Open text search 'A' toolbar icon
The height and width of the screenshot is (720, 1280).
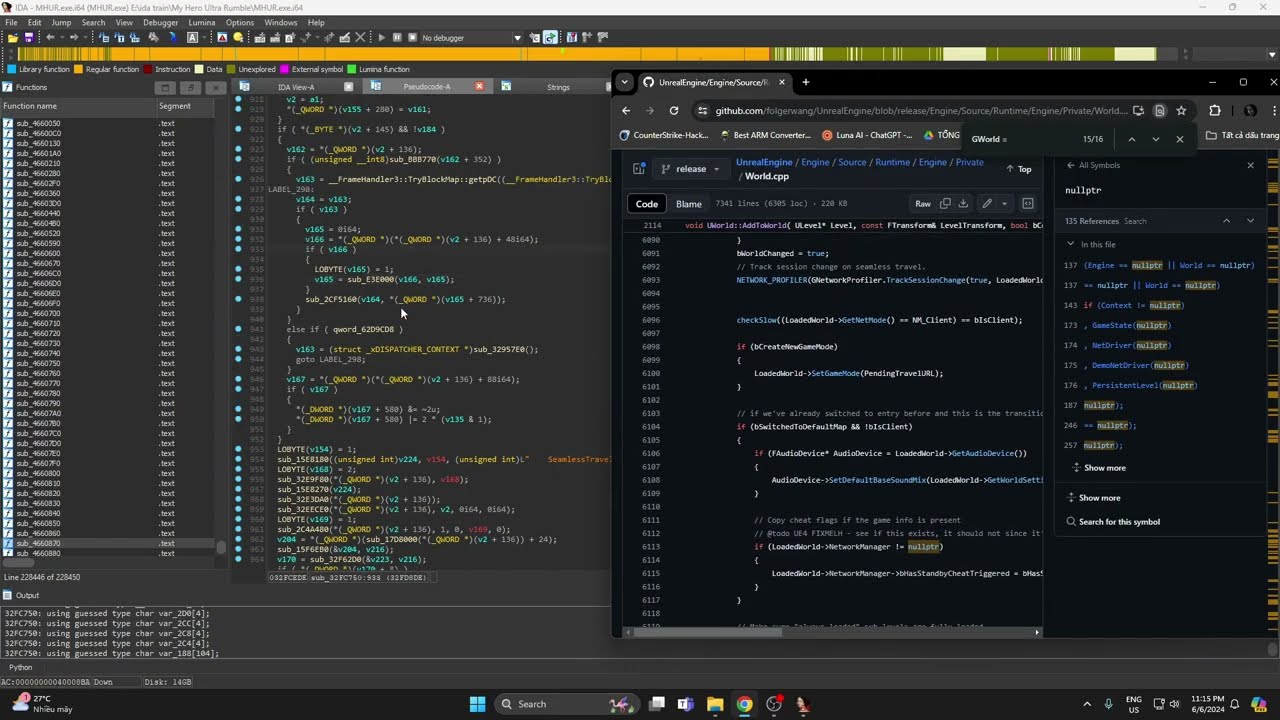(192, 37)
